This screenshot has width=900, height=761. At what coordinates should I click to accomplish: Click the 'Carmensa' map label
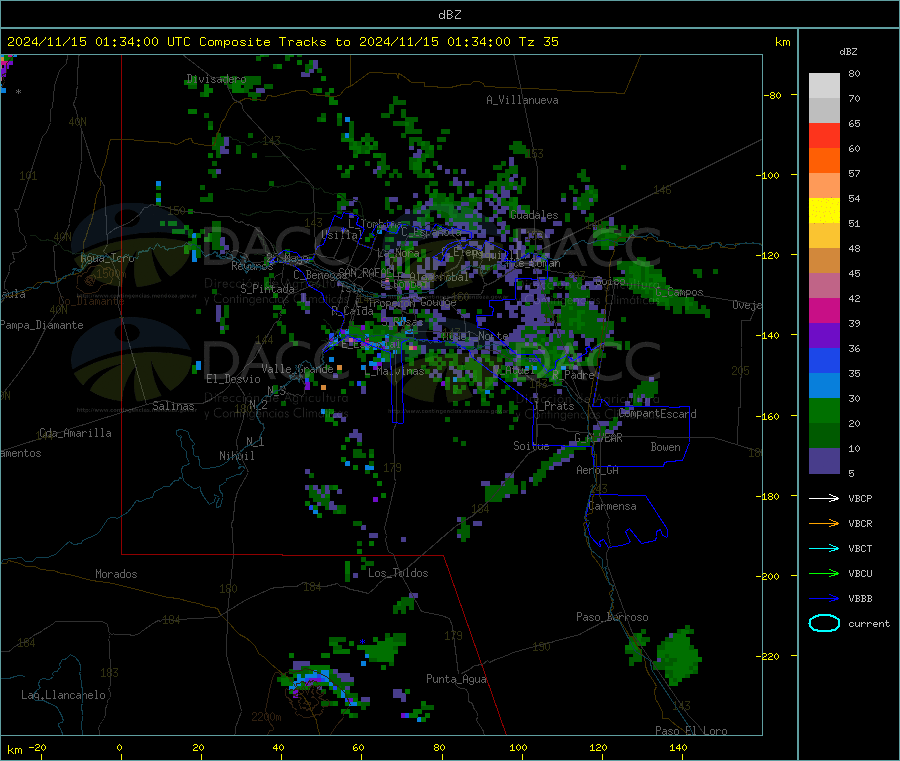point(612,506)
